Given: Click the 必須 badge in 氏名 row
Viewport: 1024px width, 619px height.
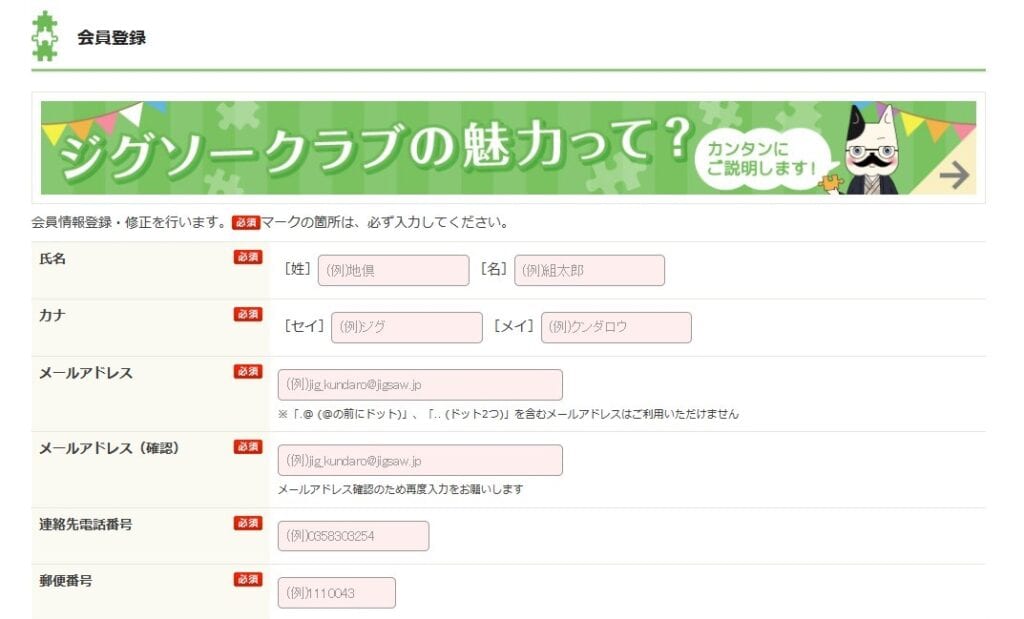Looking at the screenshot, I should [x=248, y=257].
